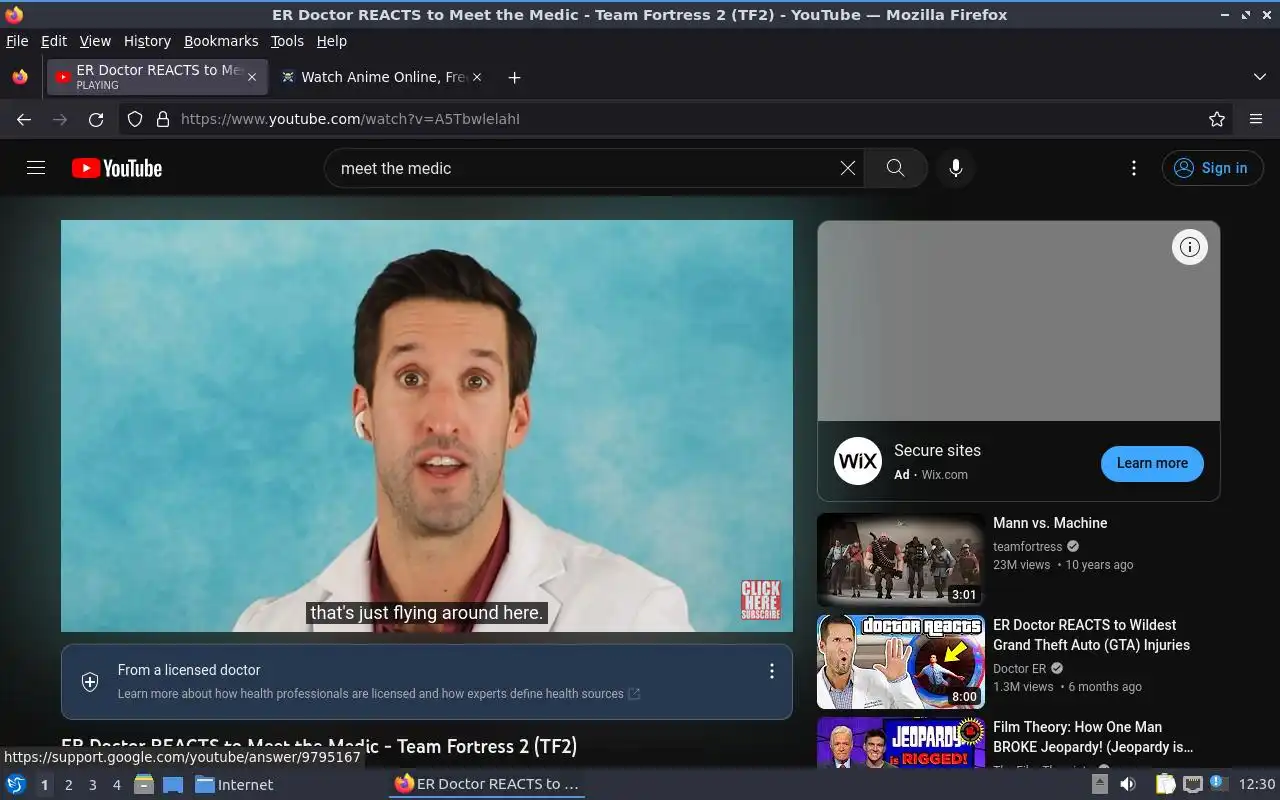Open the teamfortress channel link
The image size is (1280, 800).
point(1027,546)
